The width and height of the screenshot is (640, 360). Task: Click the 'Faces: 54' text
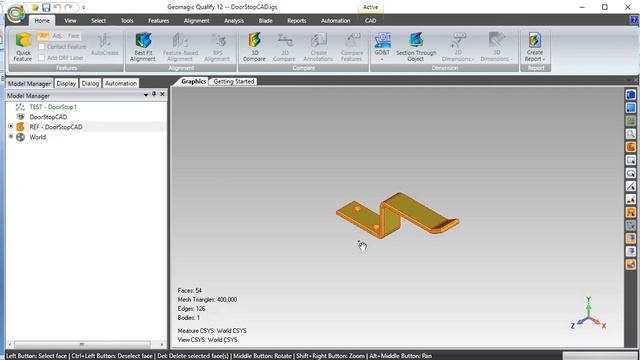click(189, 291)
